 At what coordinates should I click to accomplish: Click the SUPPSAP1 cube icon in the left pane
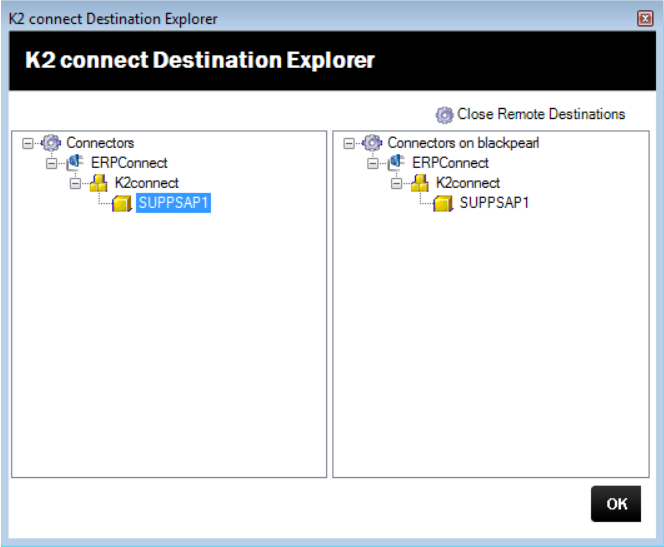[x=122, y=203]
